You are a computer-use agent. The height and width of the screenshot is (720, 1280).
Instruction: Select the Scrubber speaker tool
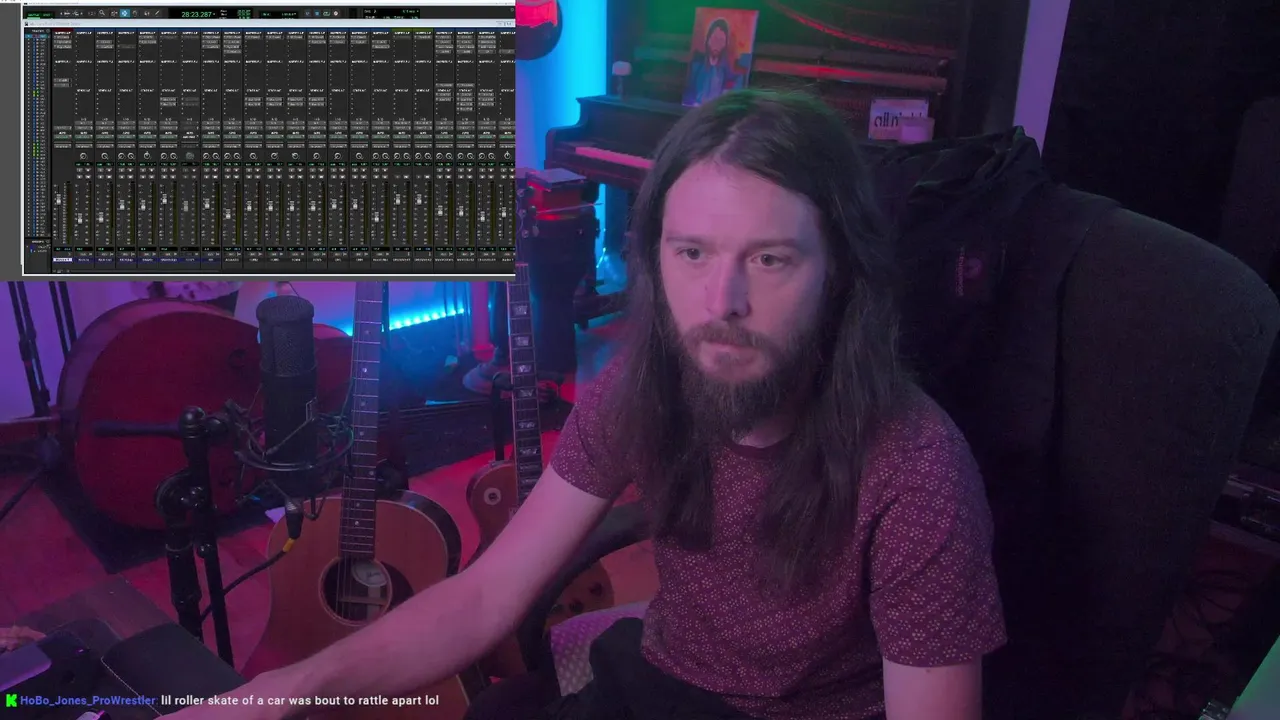point(147,13)
